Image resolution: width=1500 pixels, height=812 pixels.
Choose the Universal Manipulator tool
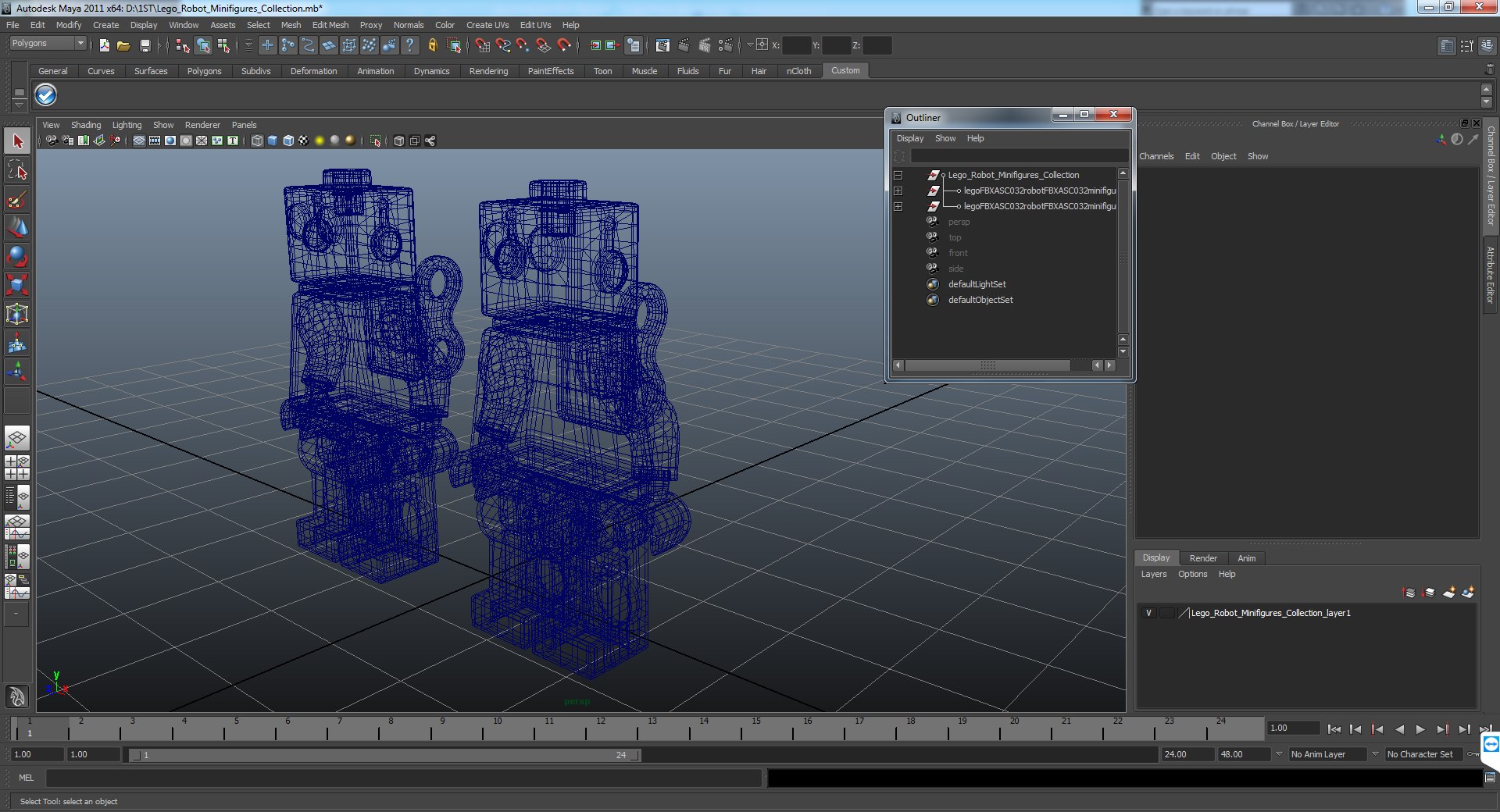click(17, 314)
